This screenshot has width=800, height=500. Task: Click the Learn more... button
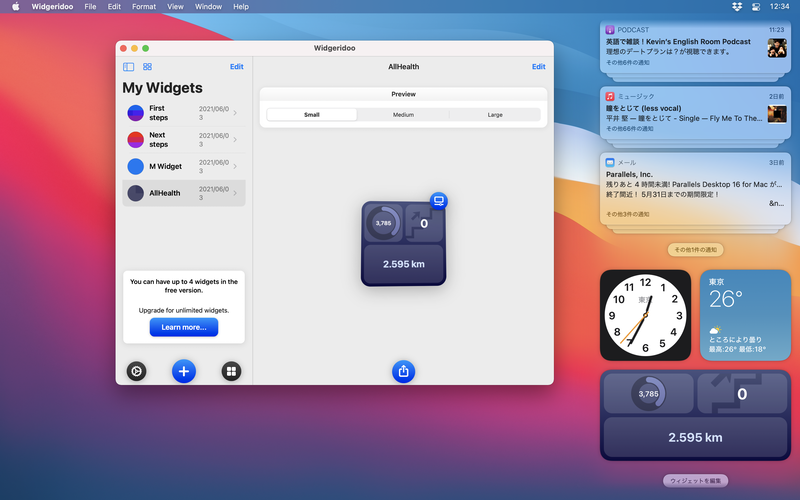[x=184, y=327]
